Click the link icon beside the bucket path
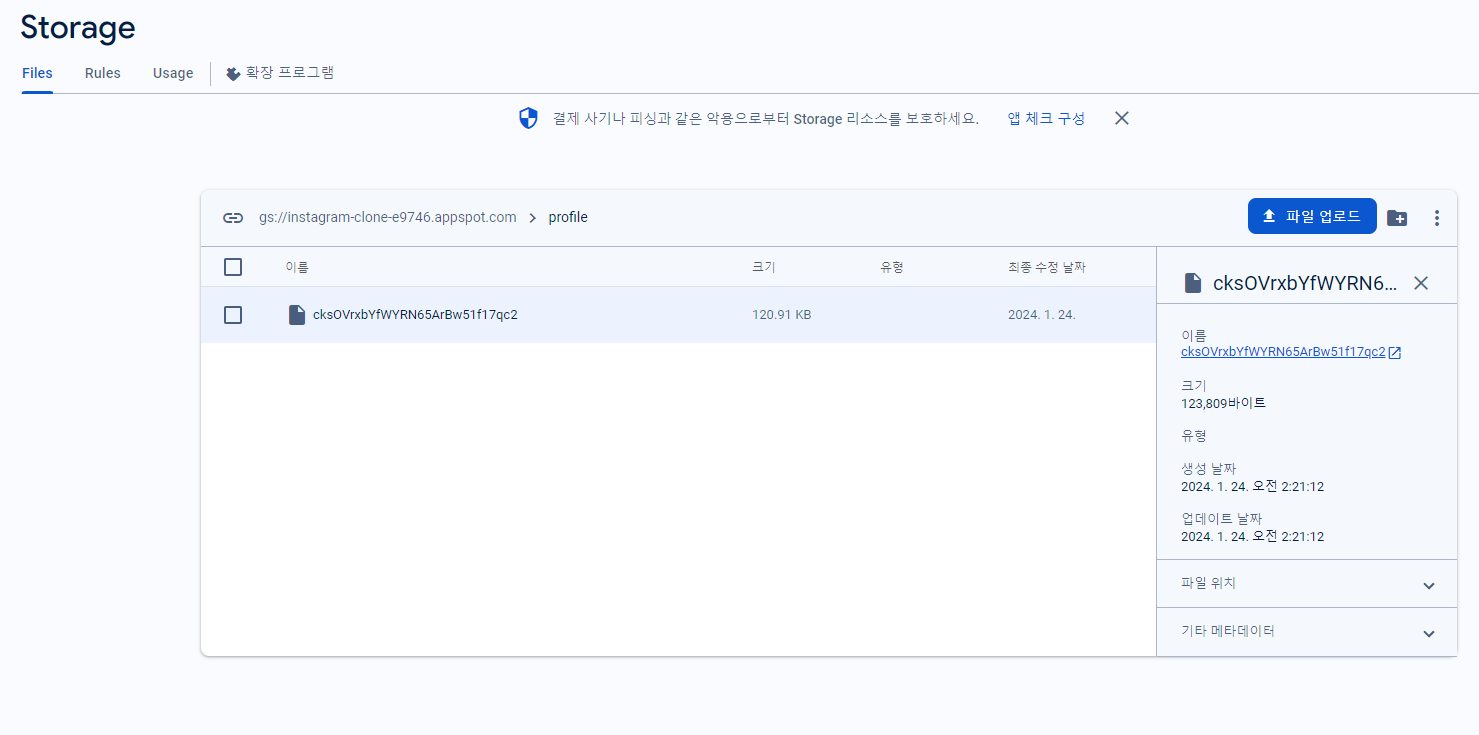The image size is (1479, 735). (233, 217)
